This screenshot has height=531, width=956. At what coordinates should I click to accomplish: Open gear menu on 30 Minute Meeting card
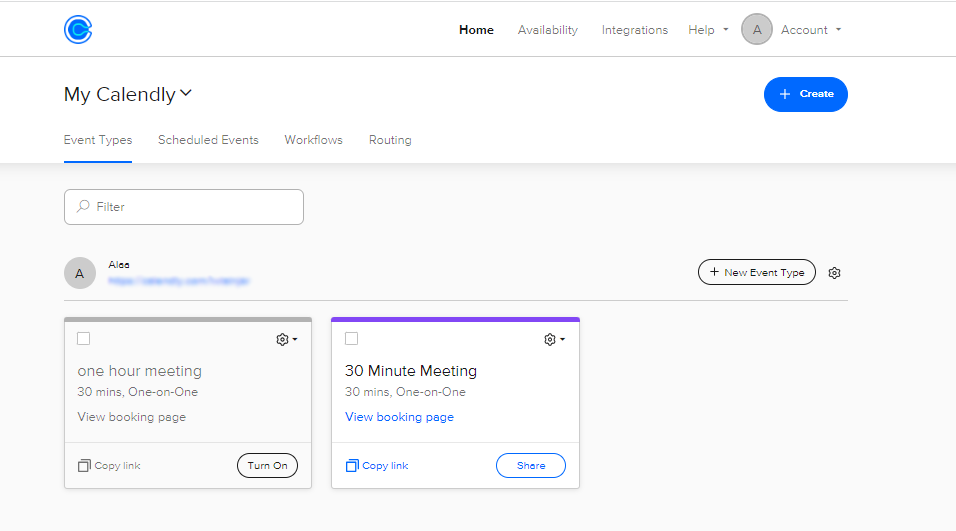point(554,340)
